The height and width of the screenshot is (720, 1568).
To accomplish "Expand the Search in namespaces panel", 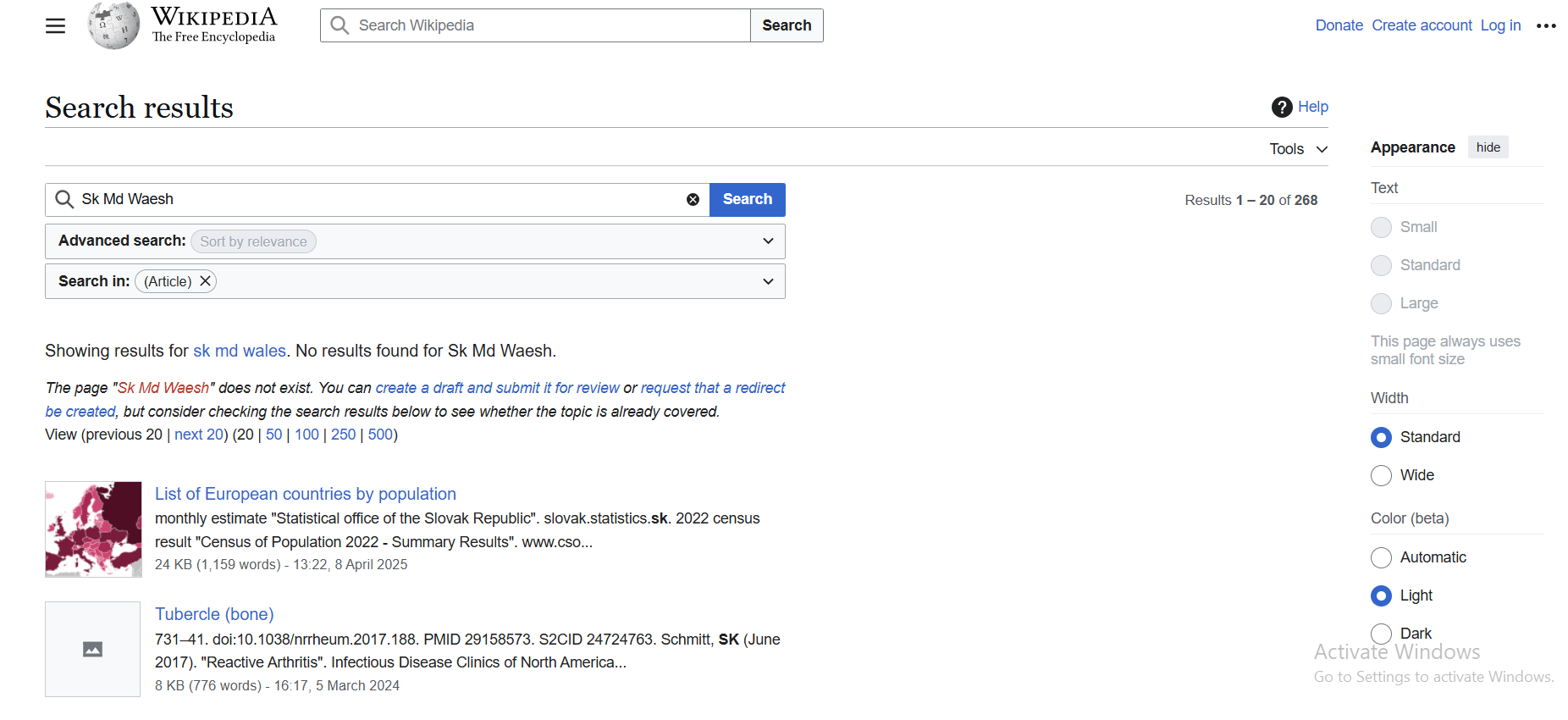I will (767, 281).
